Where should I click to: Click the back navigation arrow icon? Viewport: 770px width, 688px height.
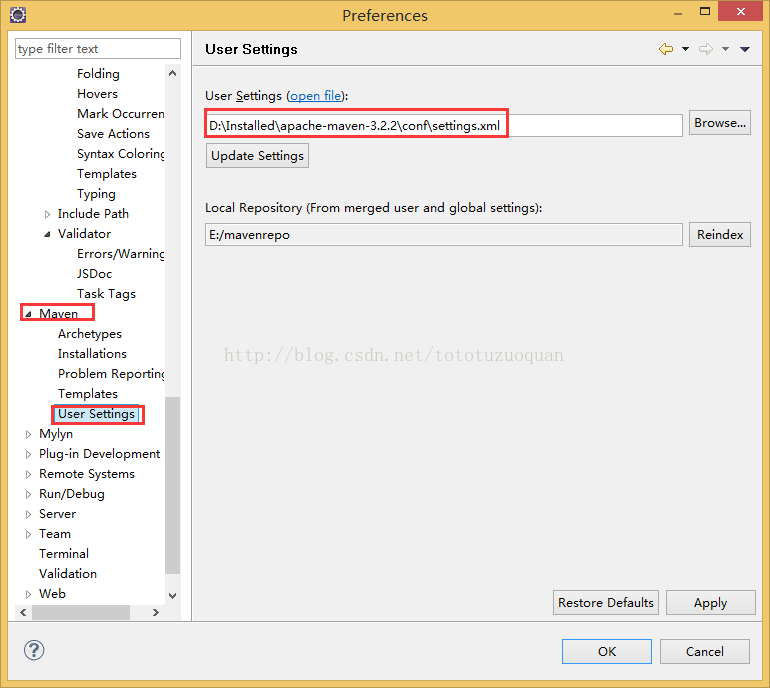665,49
